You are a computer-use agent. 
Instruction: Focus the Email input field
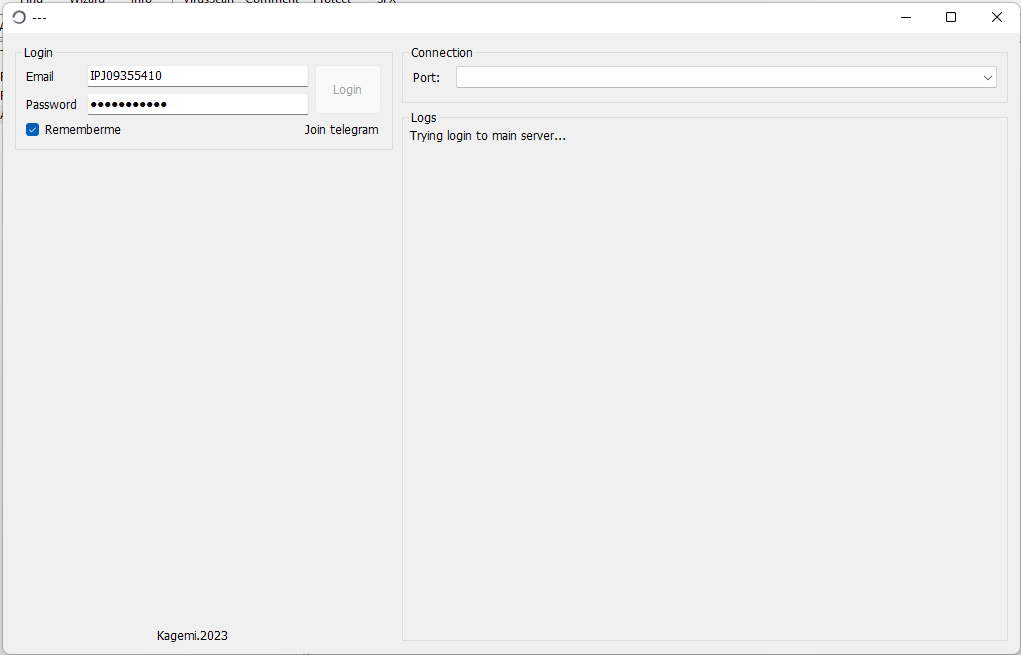pyautogui.click(x=197, y=76)
